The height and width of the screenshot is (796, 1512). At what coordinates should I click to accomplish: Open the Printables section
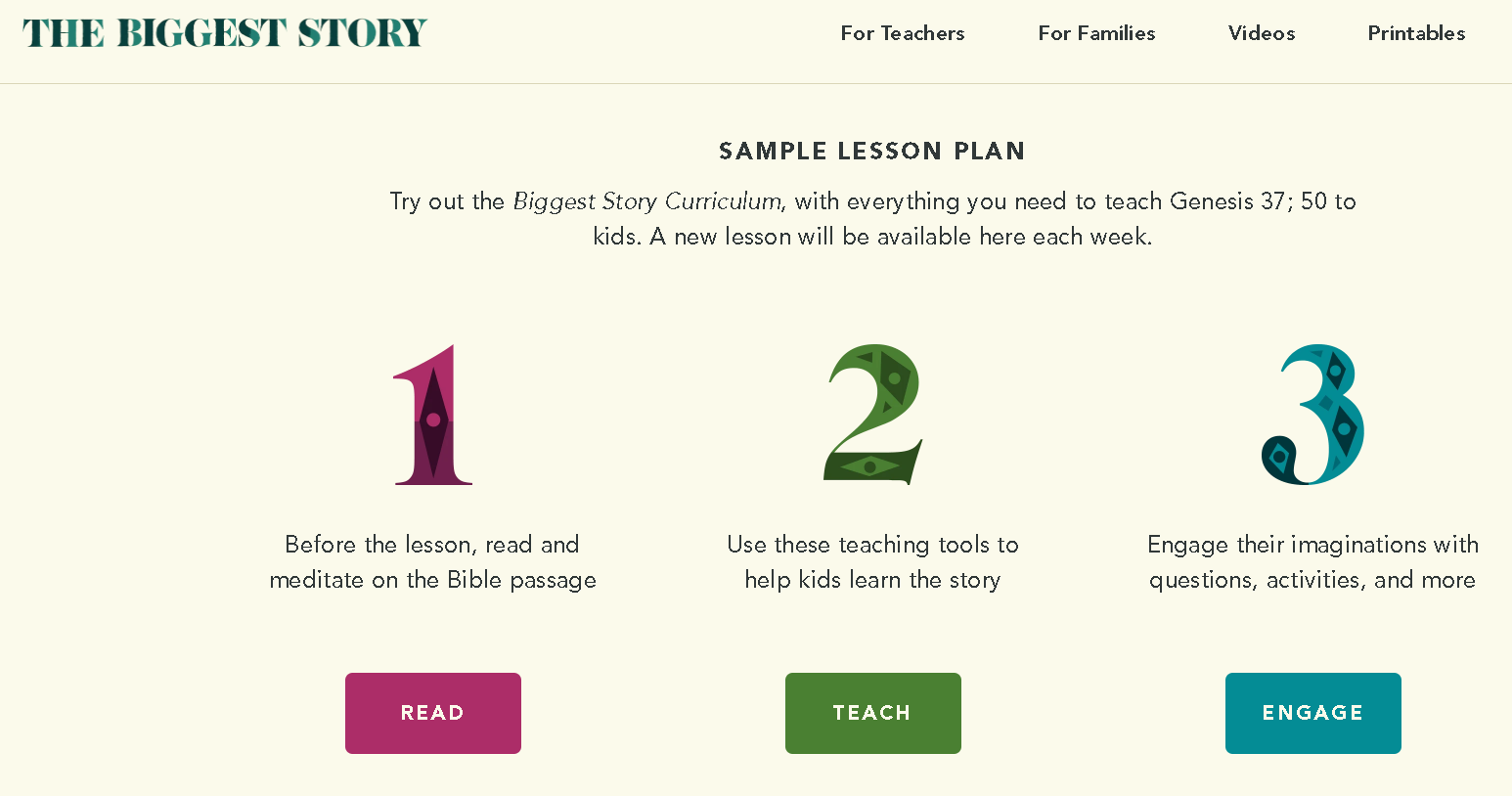coord(1416,33)
